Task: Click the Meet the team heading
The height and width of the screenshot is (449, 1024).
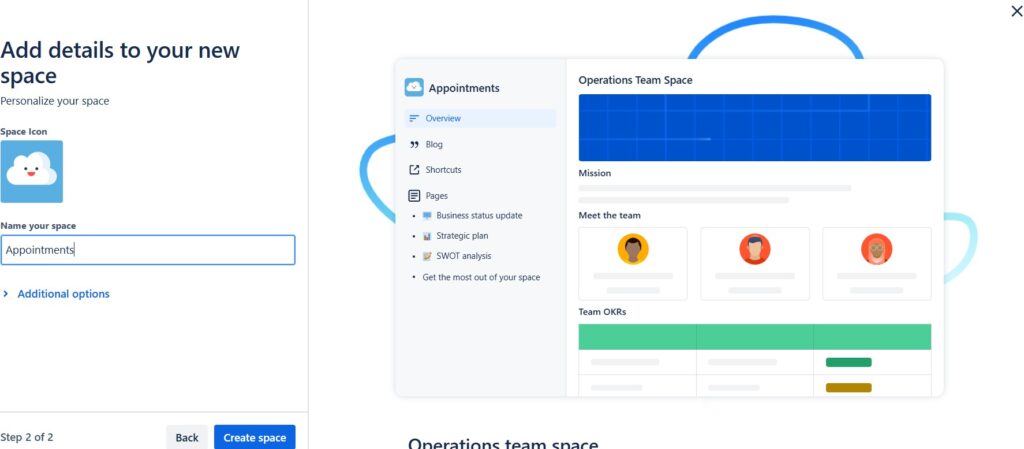Action: point(610,215)
